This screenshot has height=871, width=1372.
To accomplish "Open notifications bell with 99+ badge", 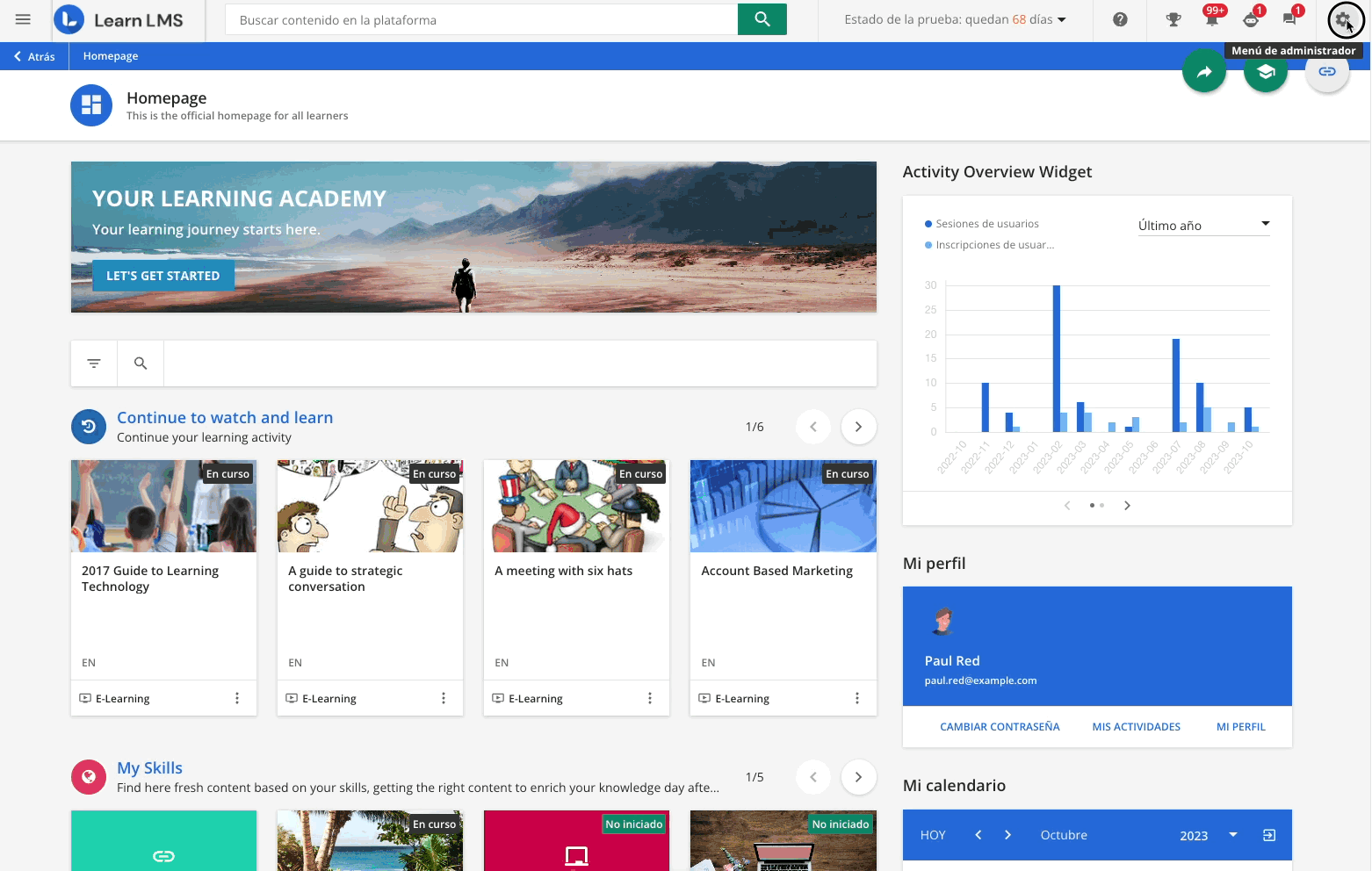I will [x=1212, y=19].
